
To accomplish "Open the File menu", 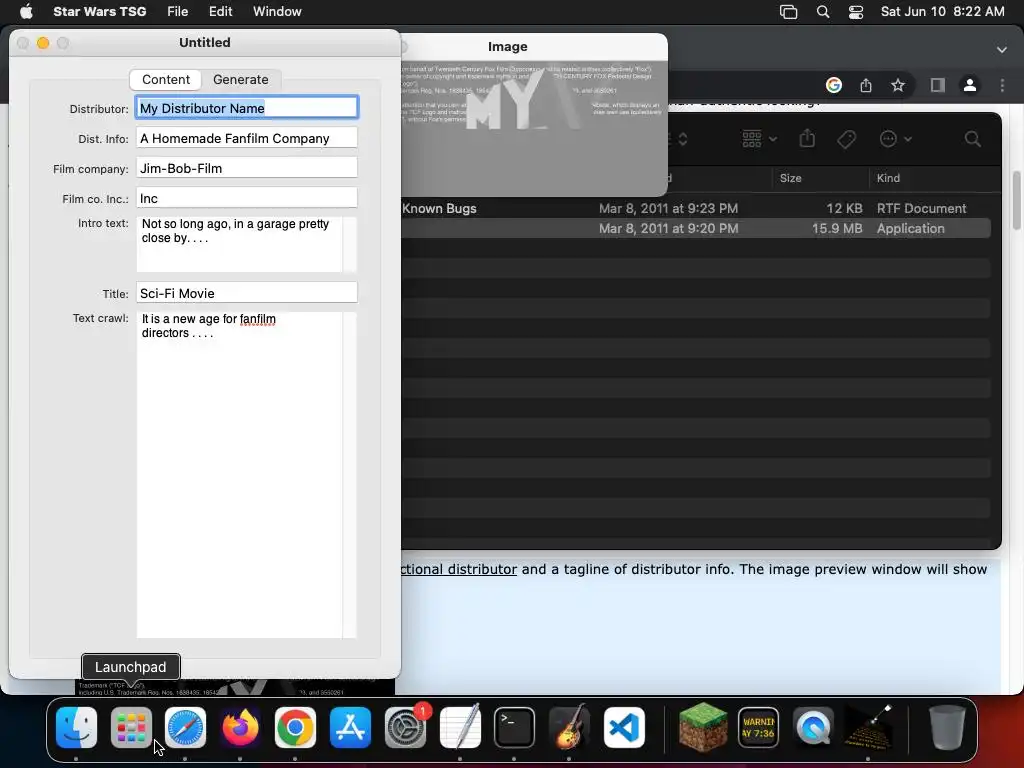I will pyautogui.click(x=178, y=12).
